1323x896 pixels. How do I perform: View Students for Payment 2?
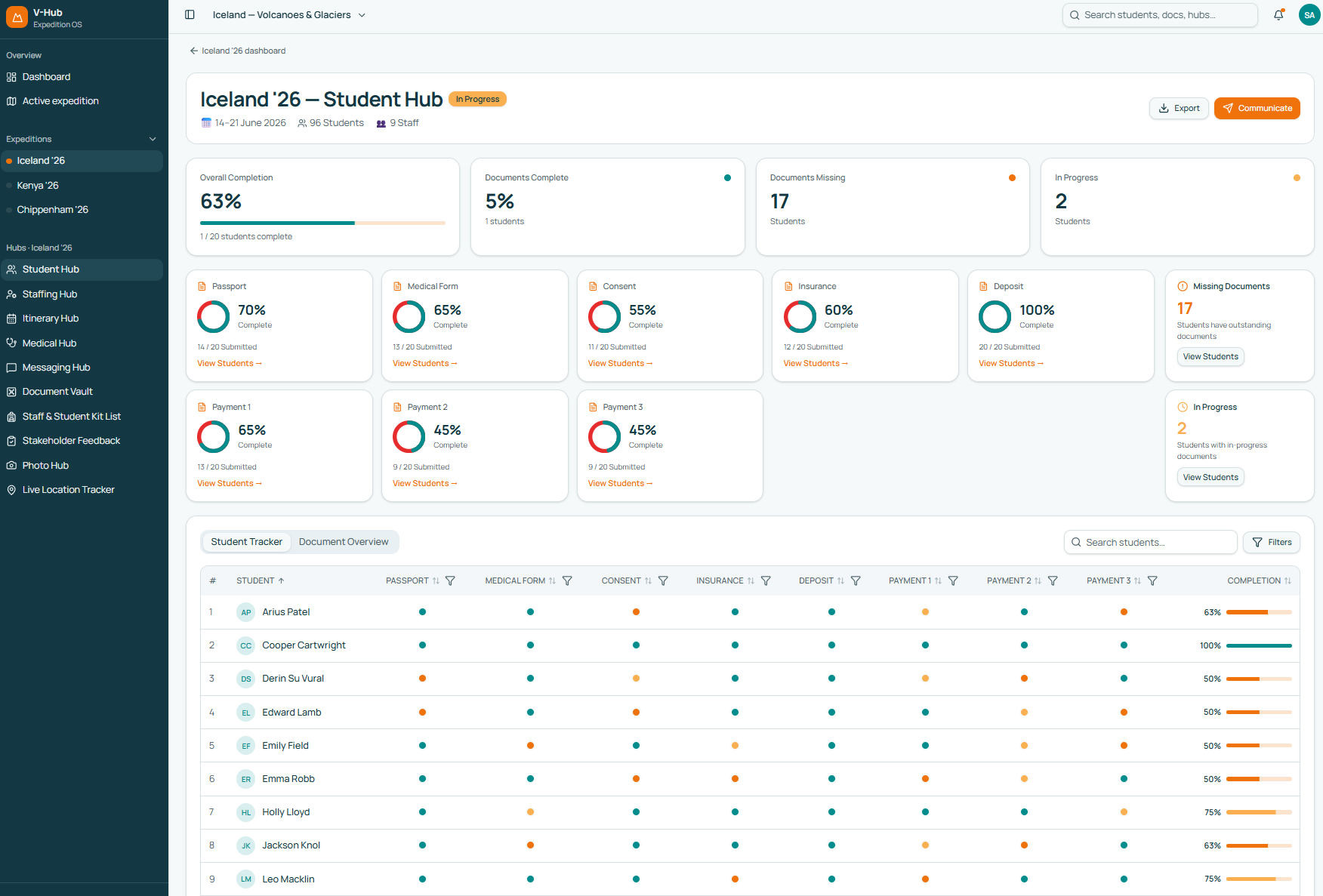[x=425, y=484]
